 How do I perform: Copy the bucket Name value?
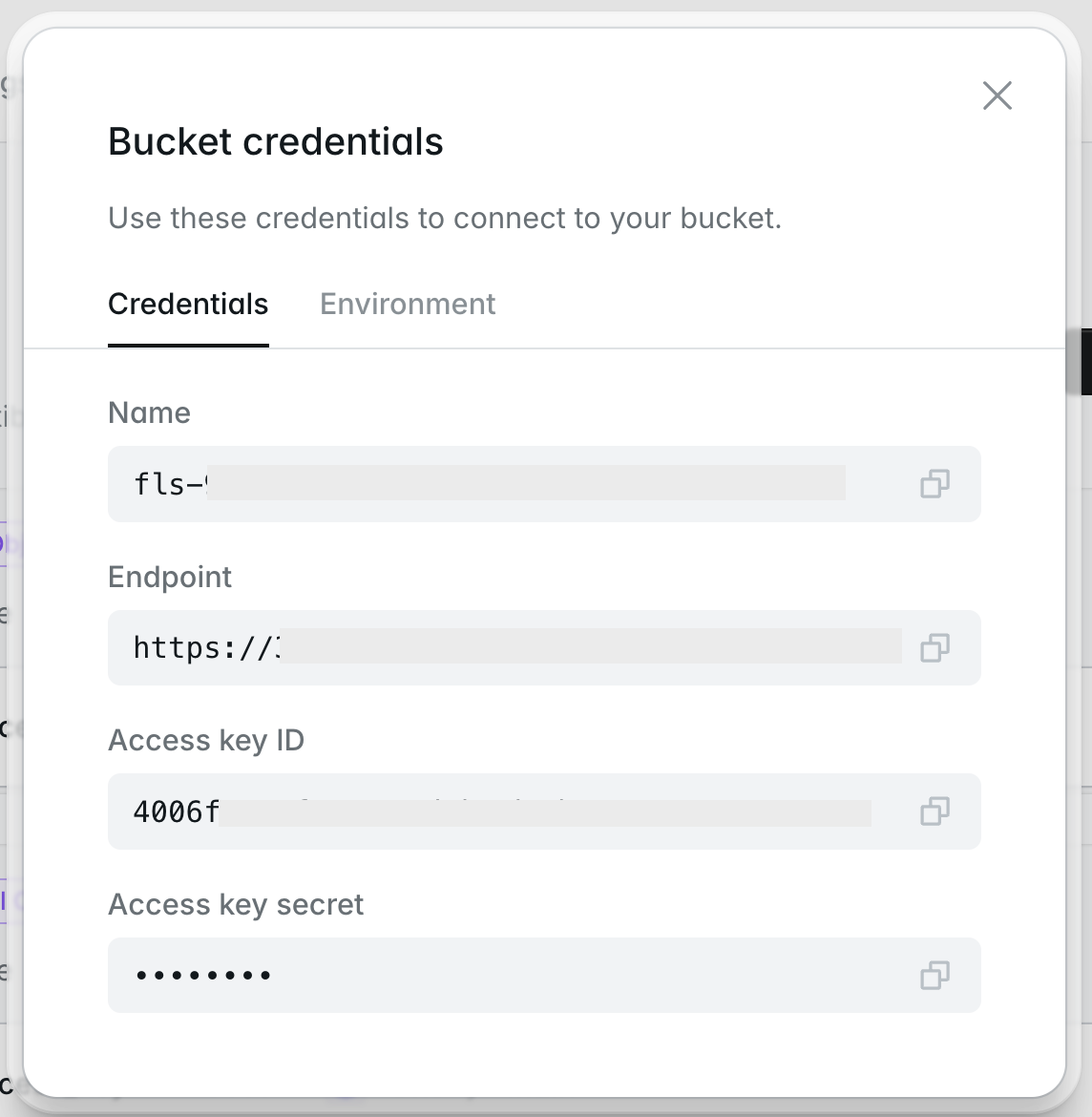pos(934,484)
